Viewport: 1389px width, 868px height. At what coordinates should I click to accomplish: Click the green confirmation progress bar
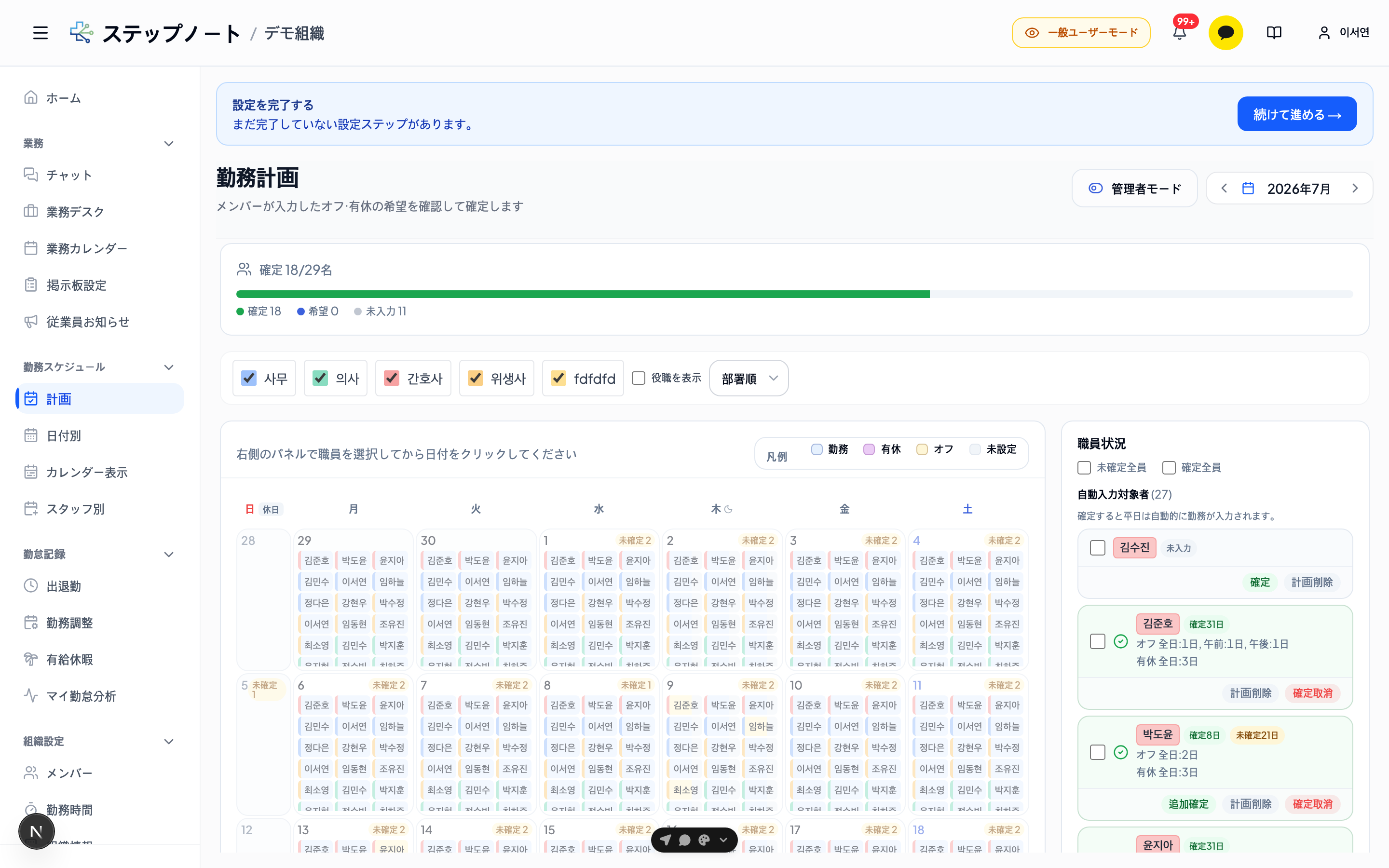(583, 294)
